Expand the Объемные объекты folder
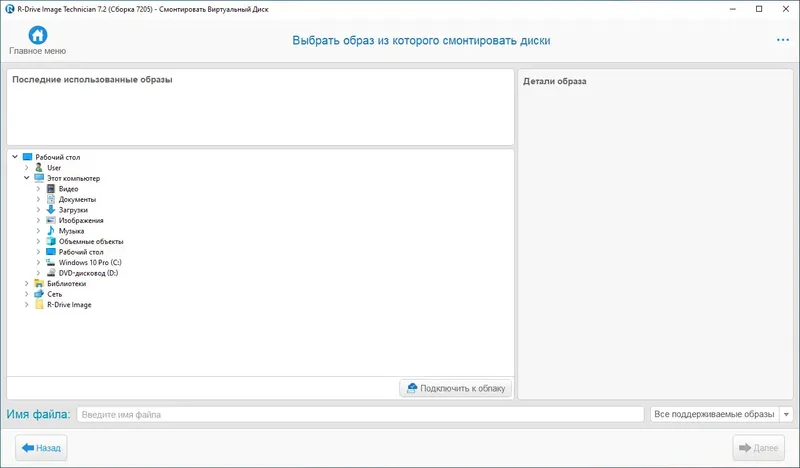The image size is (800, 468). 38,241
